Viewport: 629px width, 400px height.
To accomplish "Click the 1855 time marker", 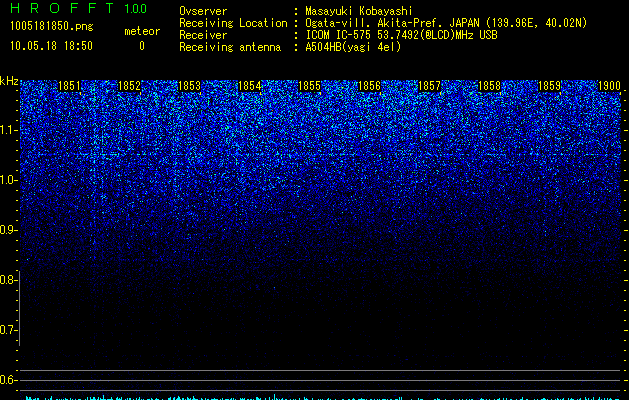I will coord(310,86).
